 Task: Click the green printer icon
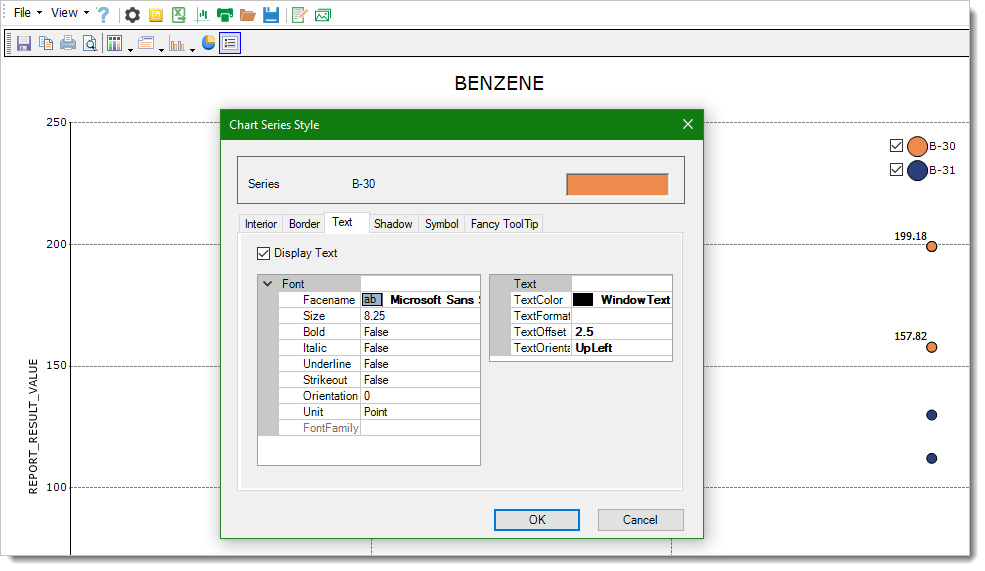(225, 15)
